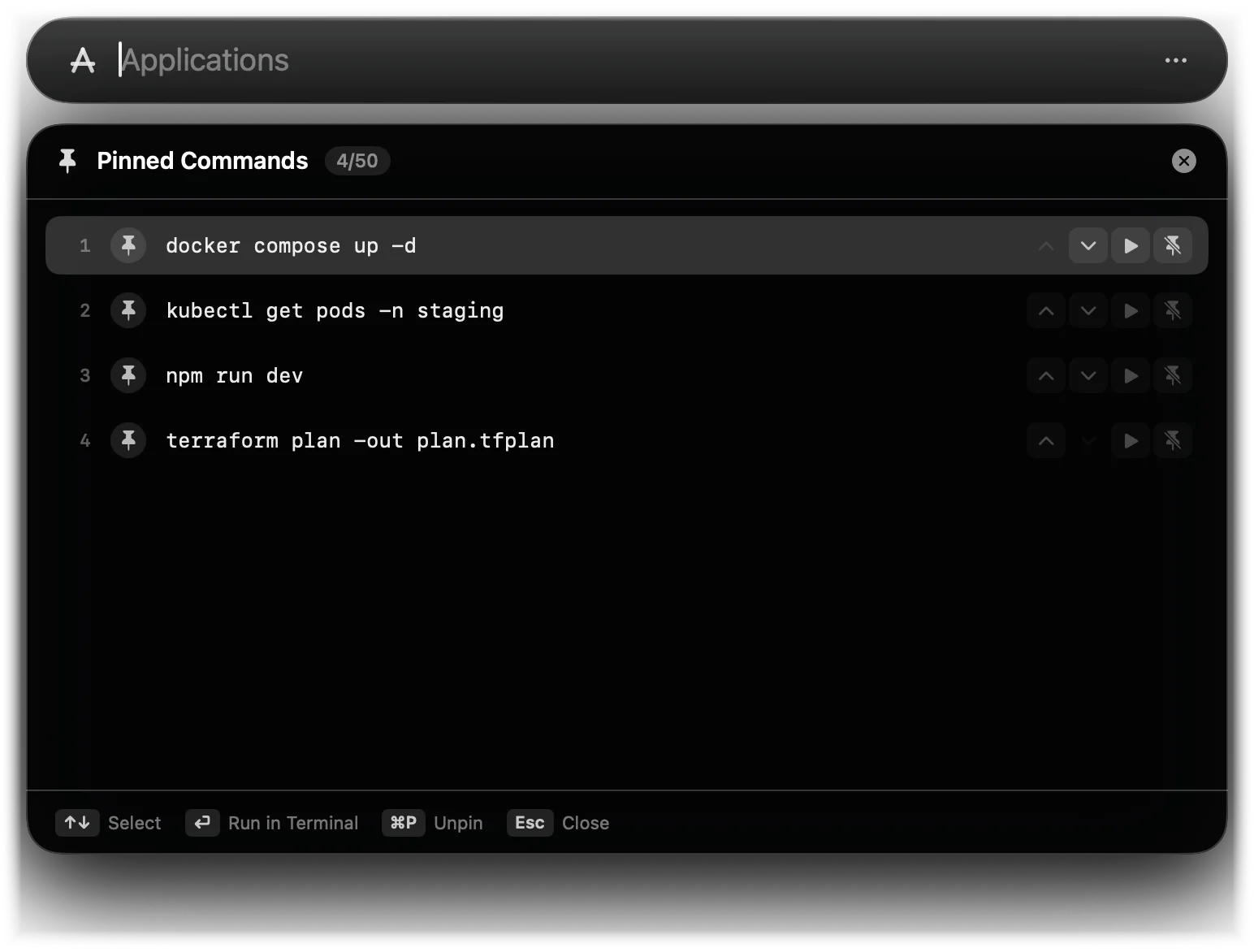Click the pin icon beside Pinned Commands title

coord(67,161)
